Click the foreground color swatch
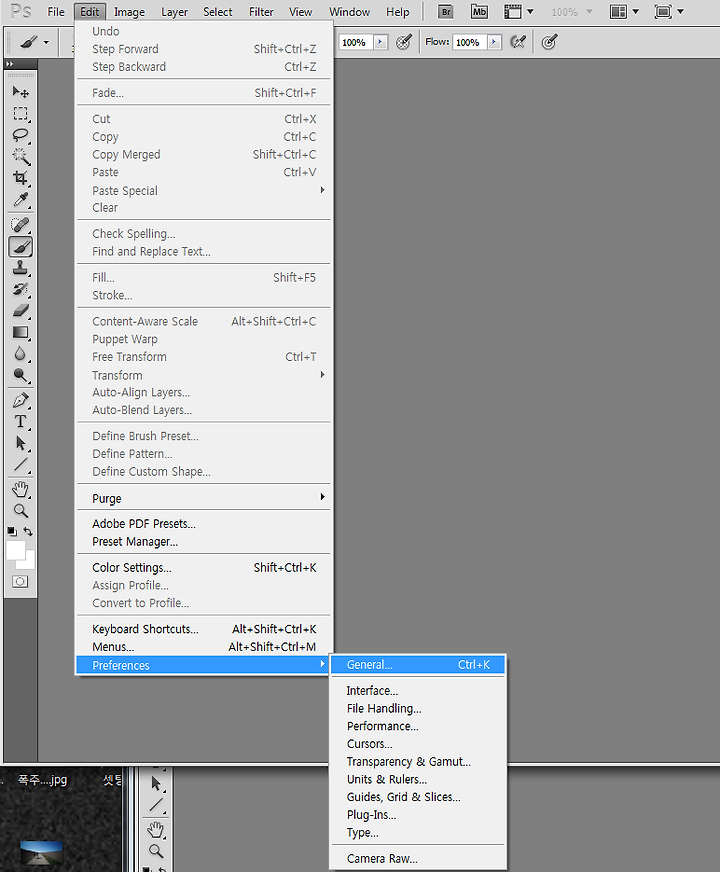 click(15, 549)
